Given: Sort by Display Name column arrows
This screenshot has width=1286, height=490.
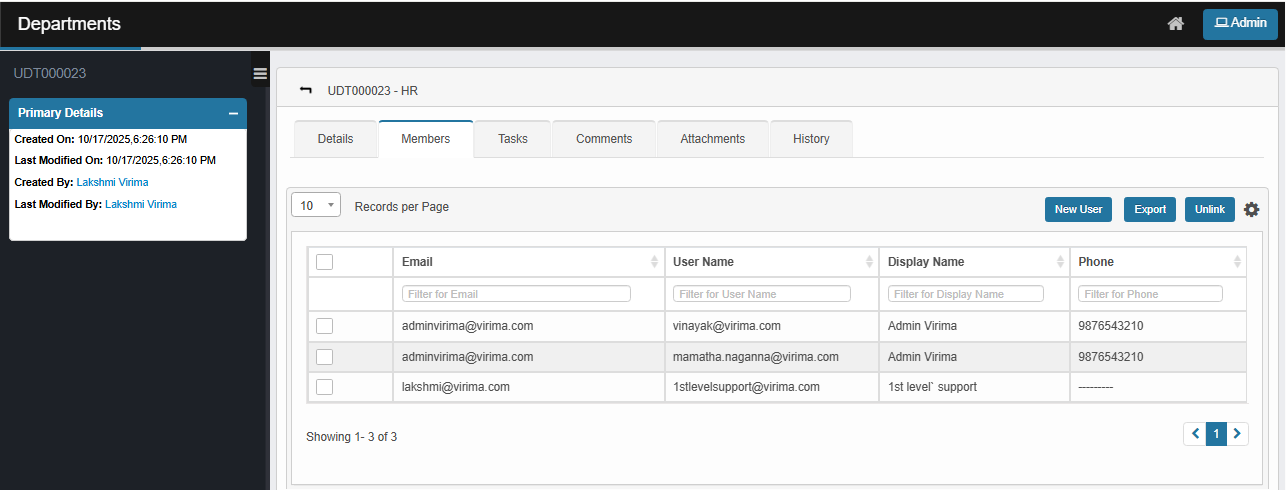Looking at the screenshot, I should pos(1060,262).
